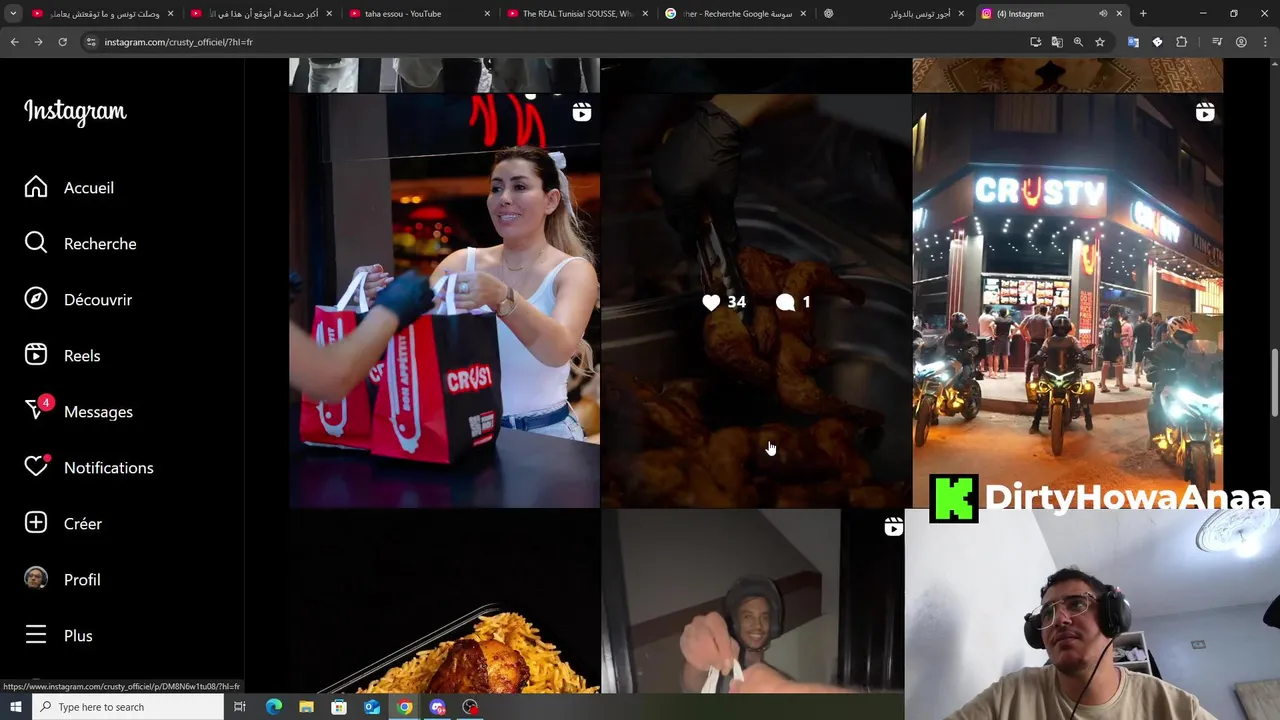The image size is (1280, 720).
Task: Switch to taha essou - YouTube tab
Action: coord(419,14)
